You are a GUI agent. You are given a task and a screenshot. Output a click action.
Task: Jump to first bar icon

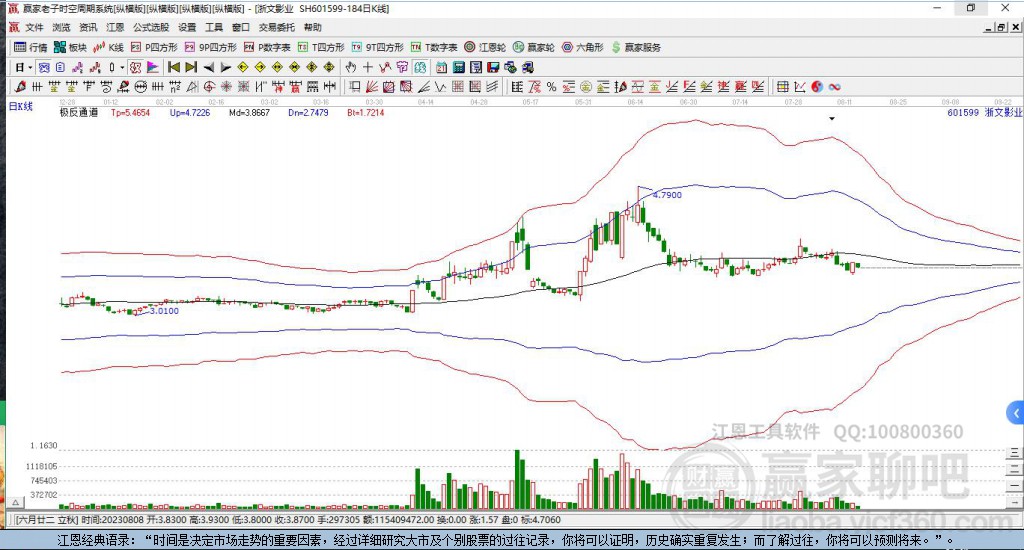174,67
